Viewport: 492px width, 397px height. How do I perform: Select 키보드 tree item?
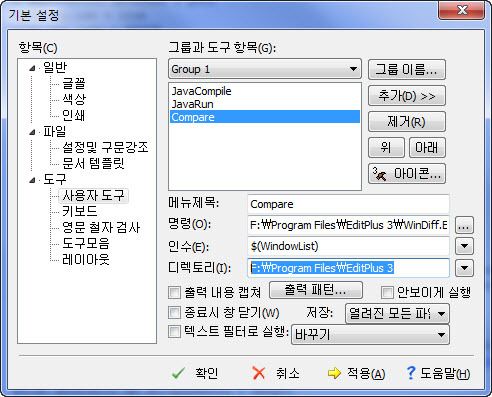79,211
